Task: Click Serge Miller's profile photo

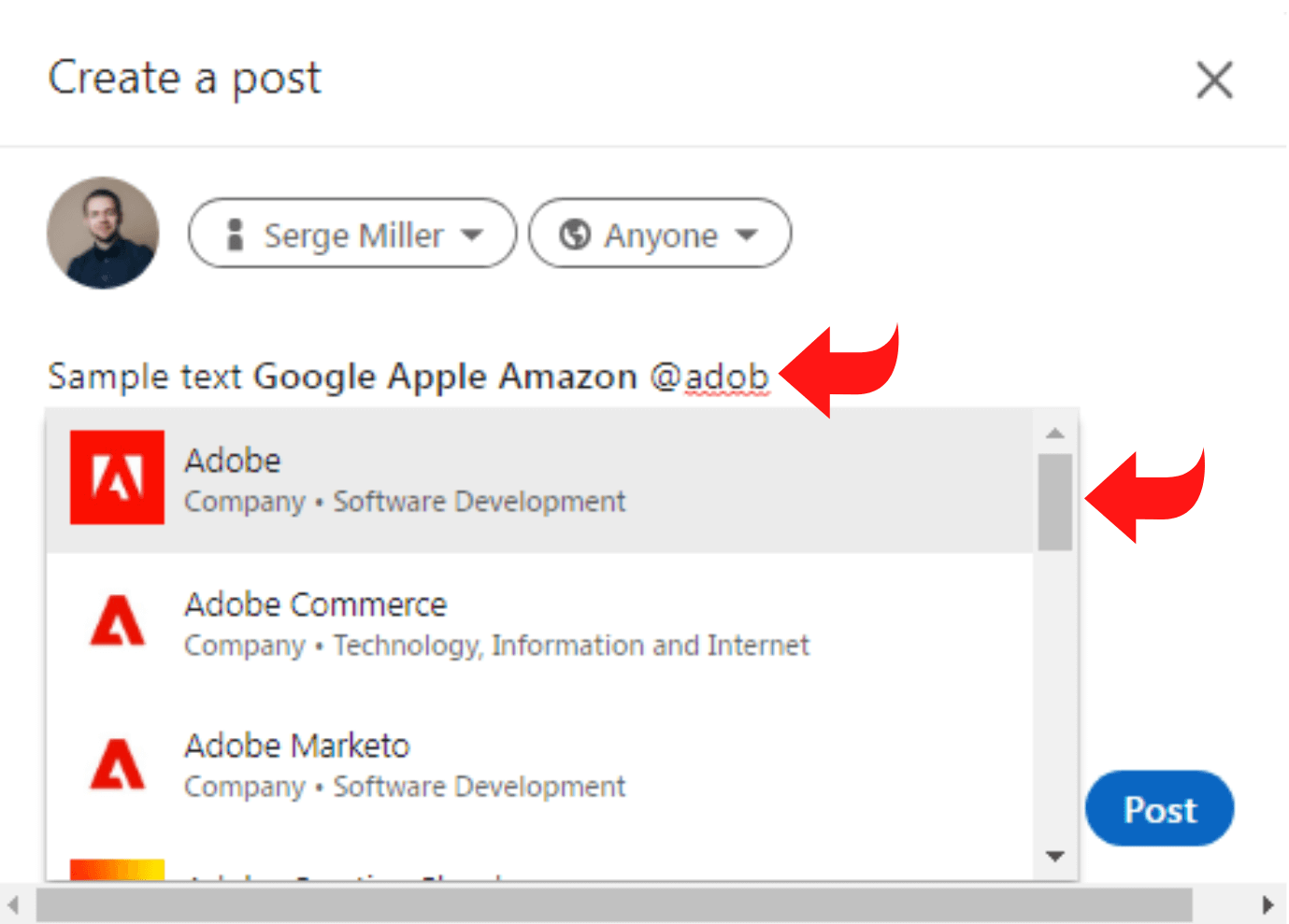Action: pyautogui.click(x=103, y=233)
